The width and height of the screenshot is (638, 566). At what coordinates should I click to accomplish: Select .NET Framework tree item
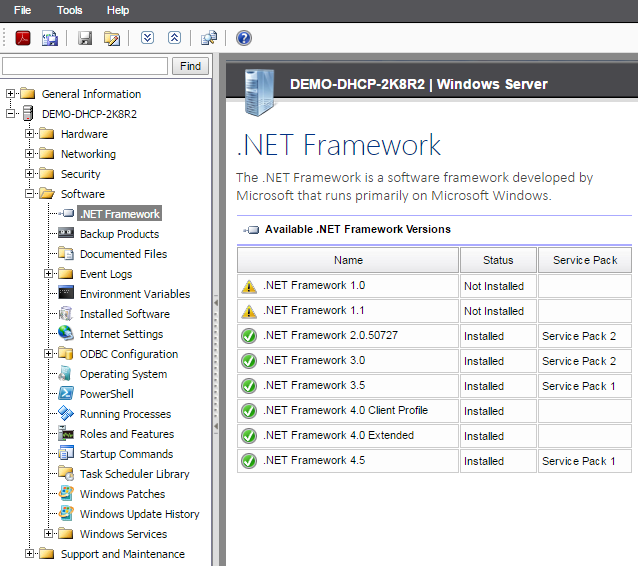[120, 213]
